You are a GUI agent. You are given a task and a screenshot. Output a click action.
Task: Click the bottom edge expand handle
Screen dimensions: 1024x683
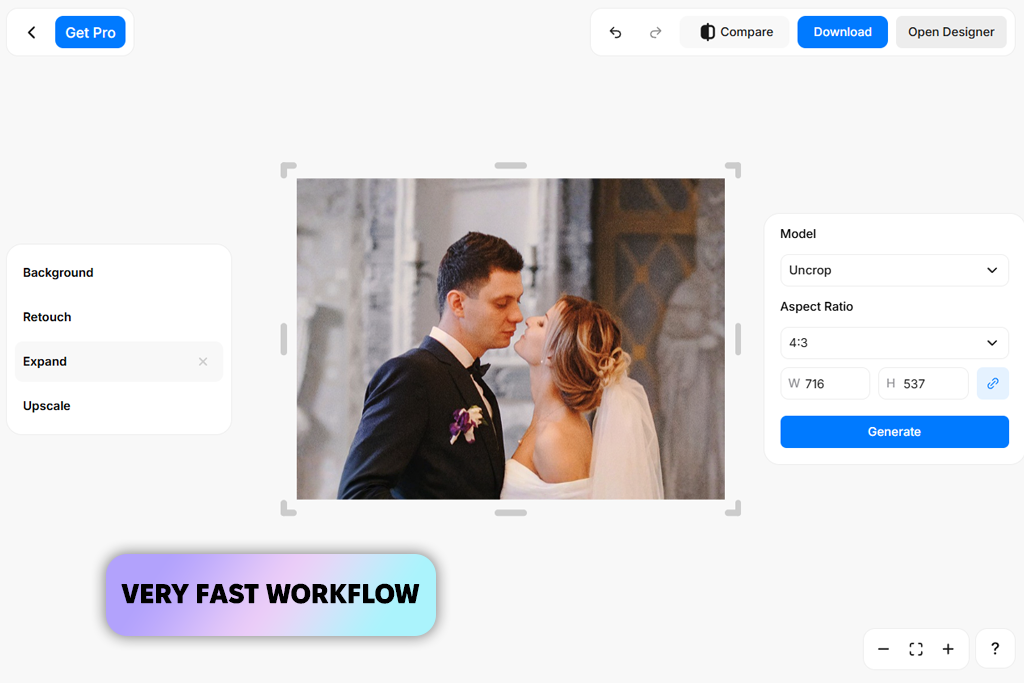[x=511, y=513]
